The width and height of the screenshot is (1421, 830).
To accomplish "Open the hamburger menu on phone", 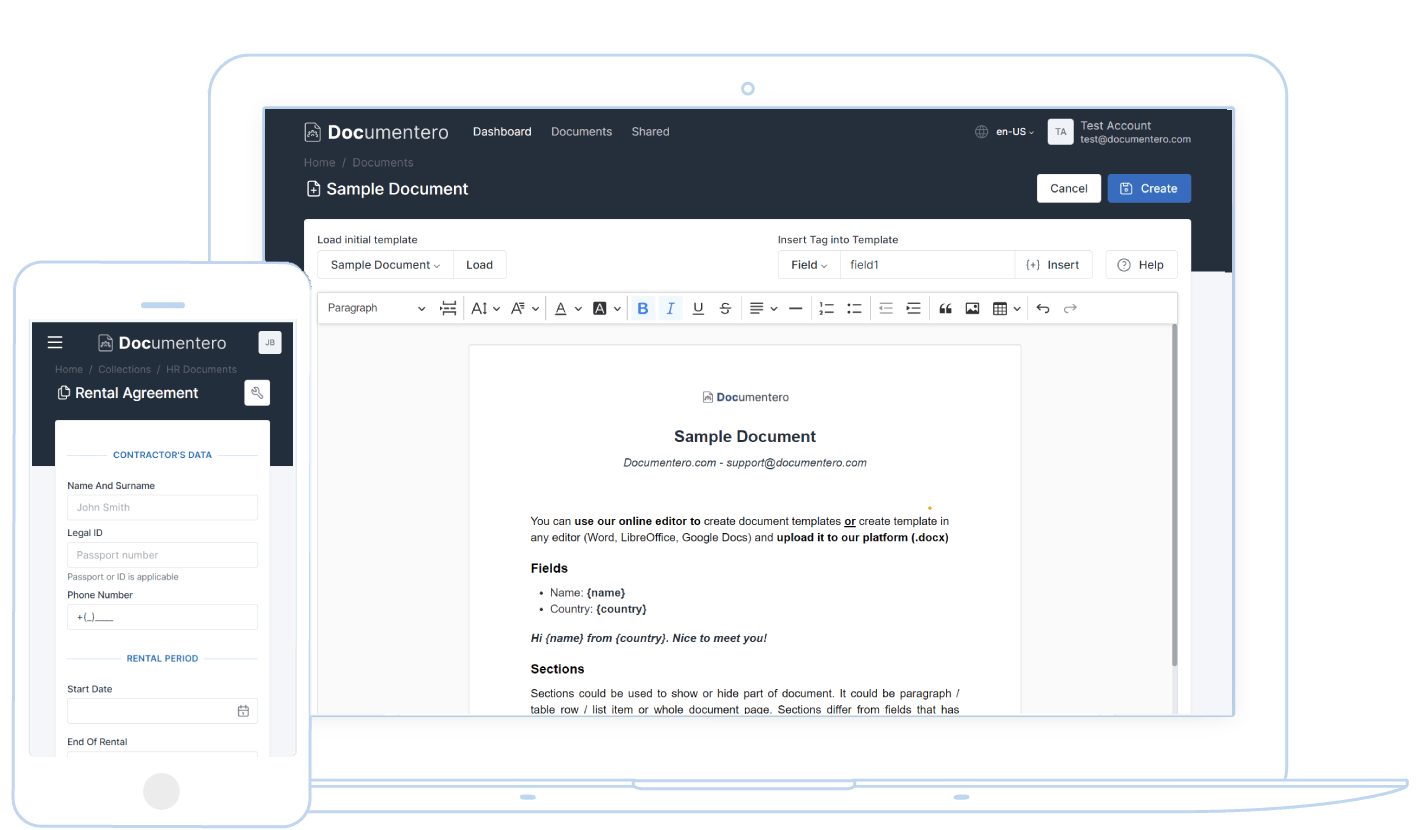I will coord(55,342).
